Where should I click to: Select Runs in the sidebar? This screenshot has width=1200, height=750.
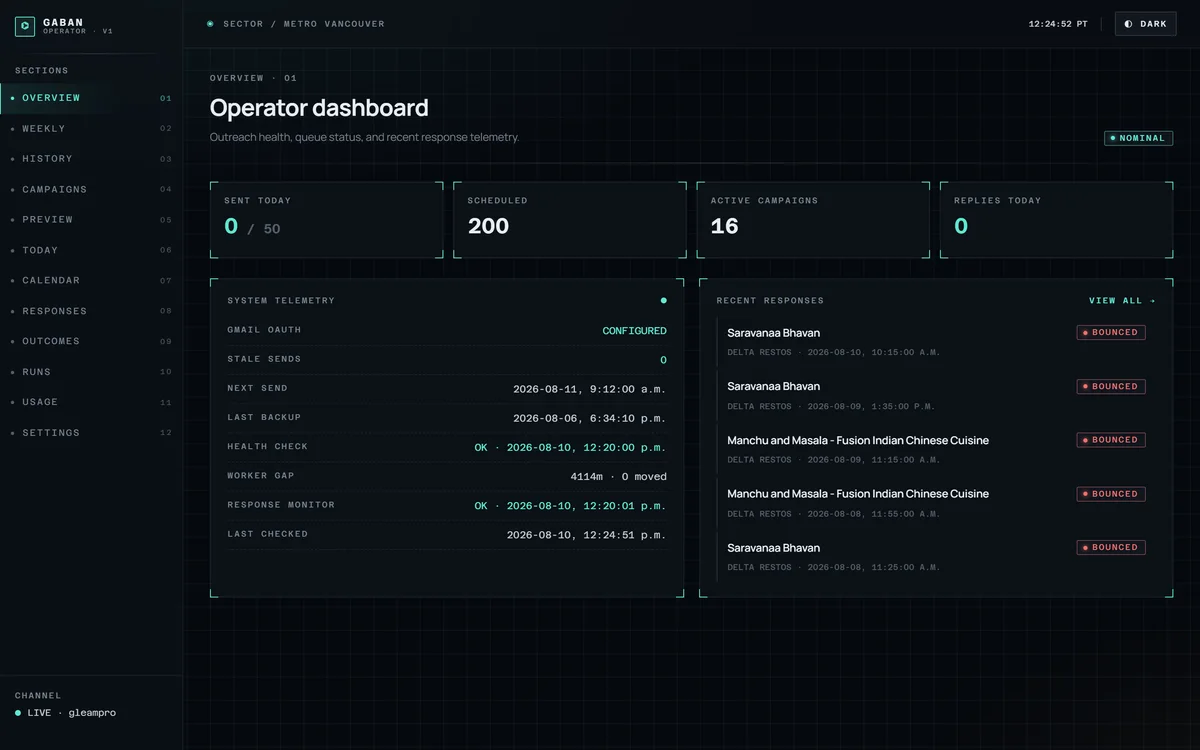tap(91, 372)
